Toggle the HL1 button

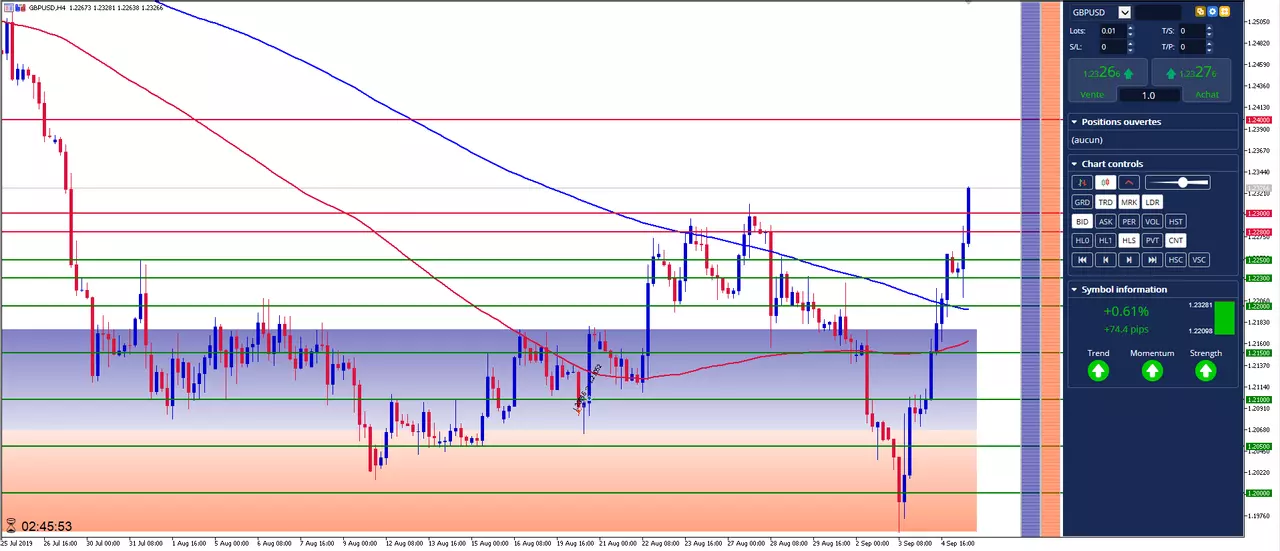click(x=1105, y=240)
